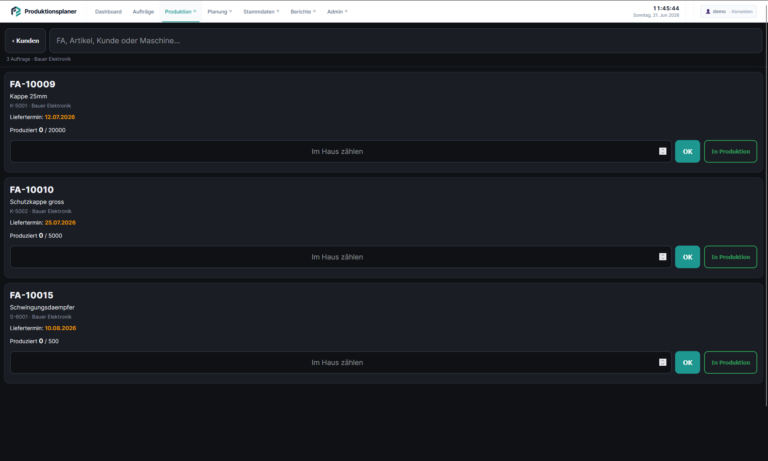
Task: Click the Produziert 0 / 500 value
Action: point(34,341)
